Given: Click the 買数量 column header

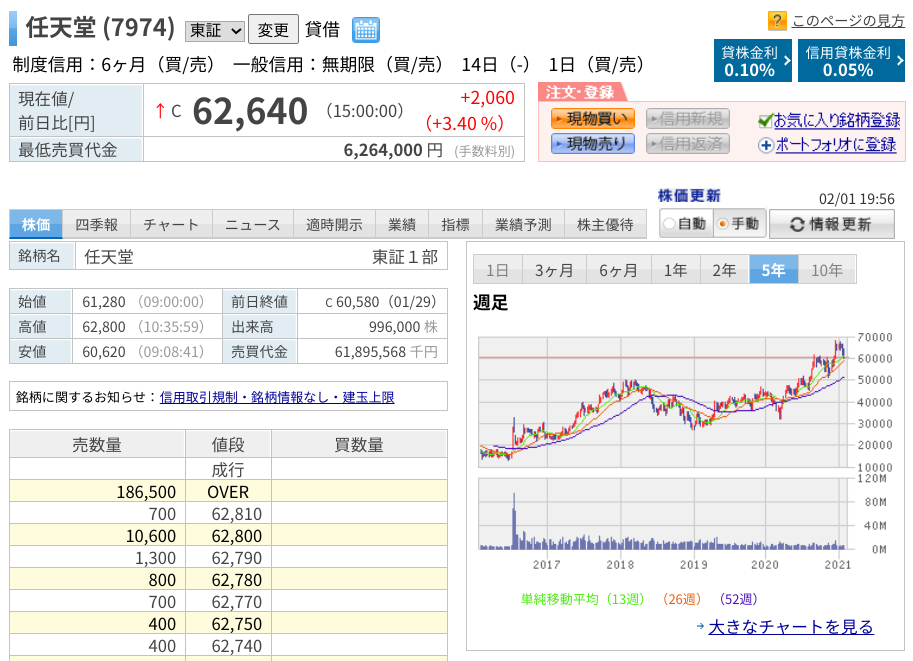Looking at the screenshot, I should click(359, 444).
